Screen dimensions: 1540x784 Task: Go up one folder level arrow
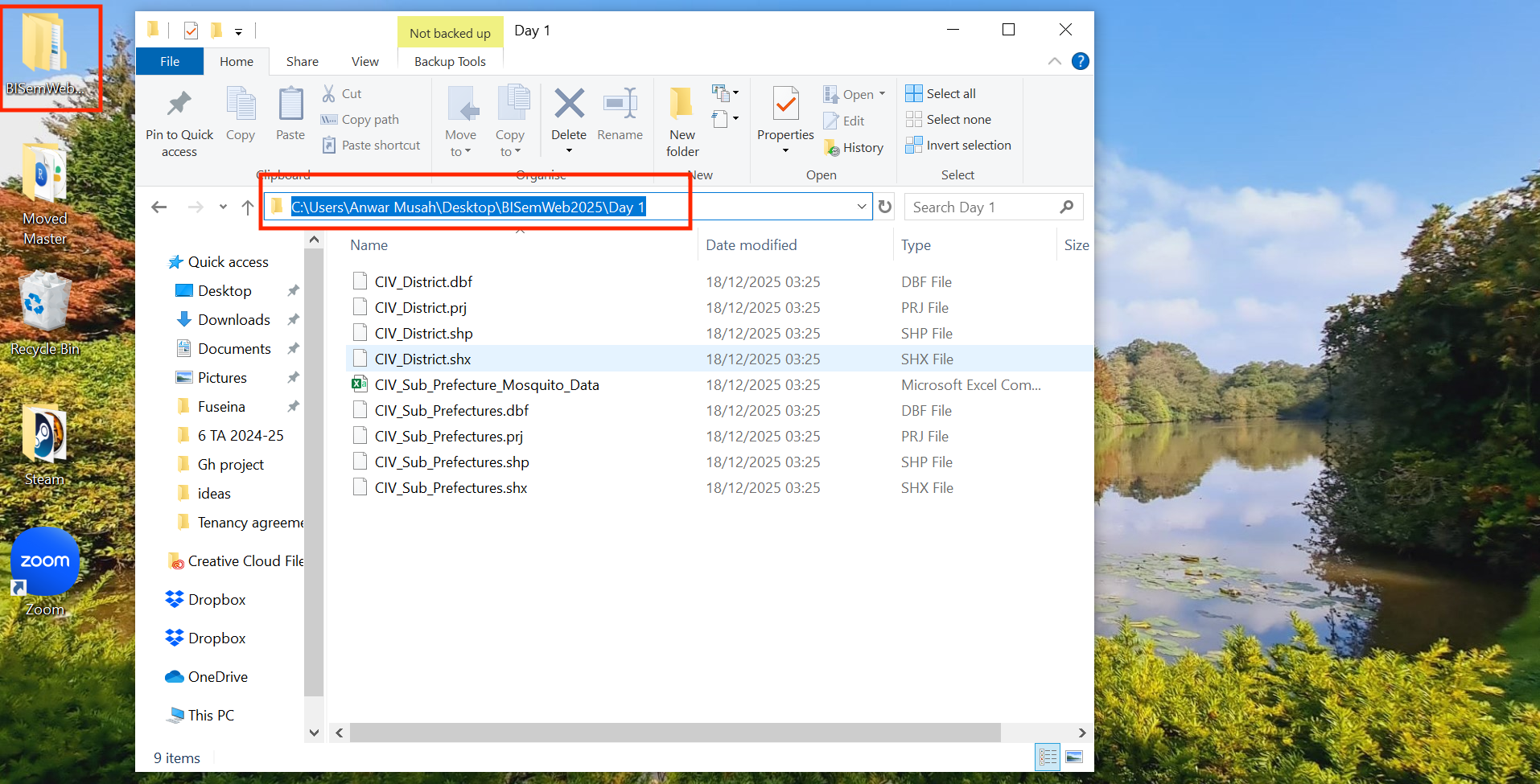click(x=248, y=207)
